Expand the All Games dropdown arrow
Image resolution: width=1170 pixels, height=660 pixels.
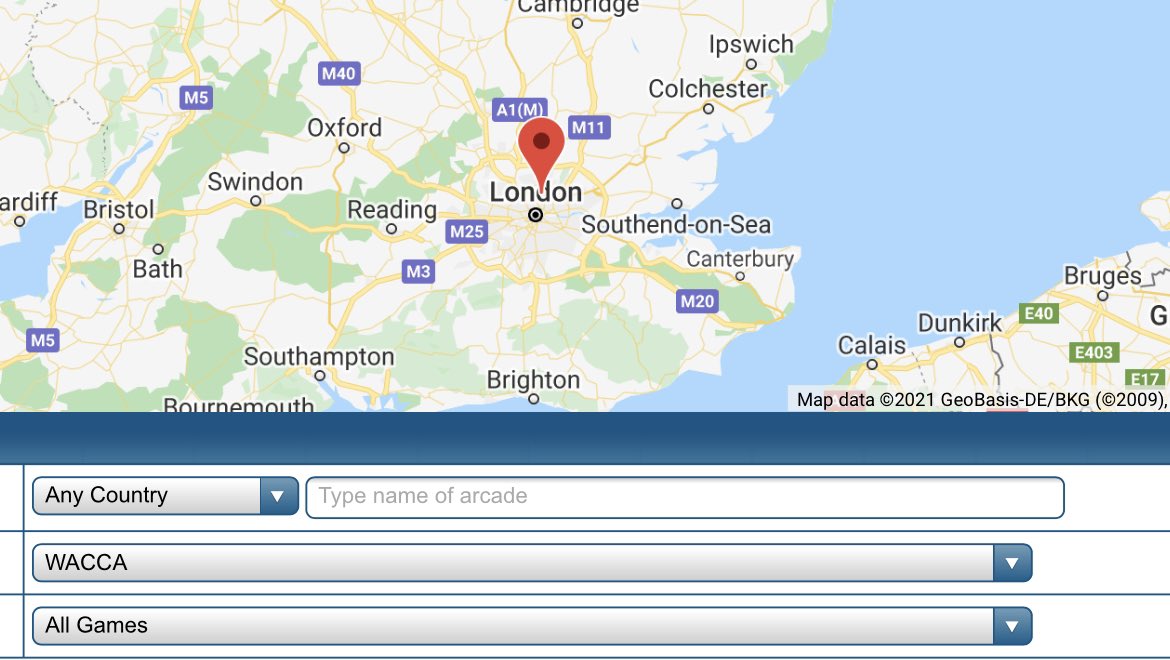(x=1012, y=626)
